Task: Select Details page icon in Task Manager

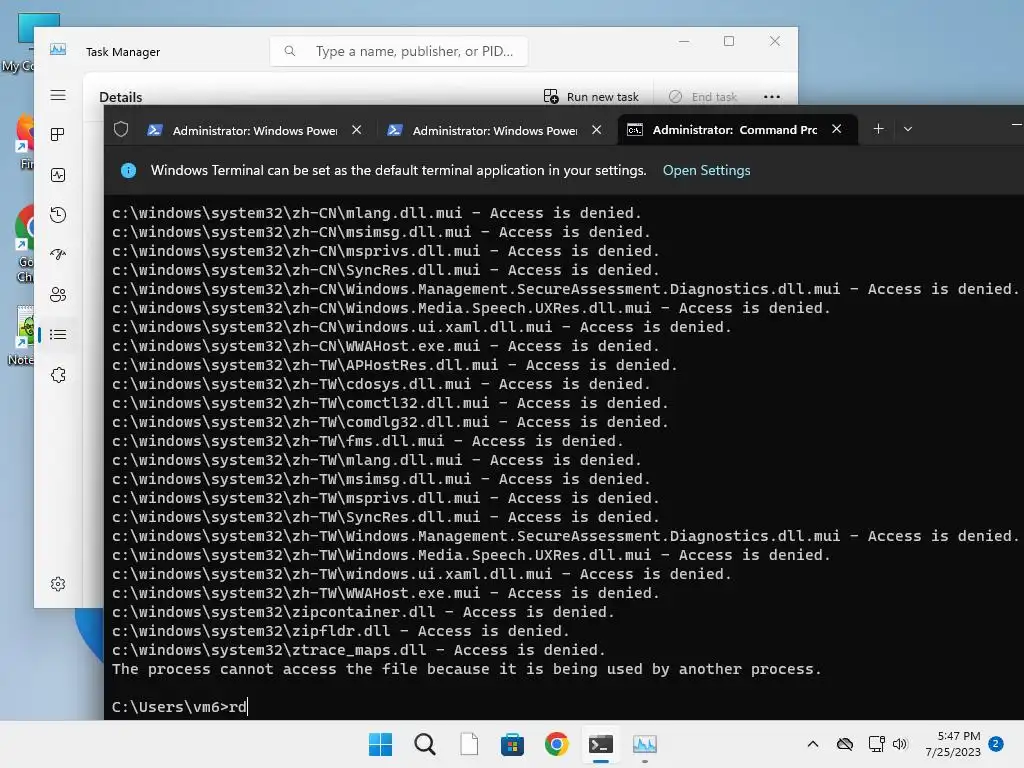Action: click(x=58, y=335)
